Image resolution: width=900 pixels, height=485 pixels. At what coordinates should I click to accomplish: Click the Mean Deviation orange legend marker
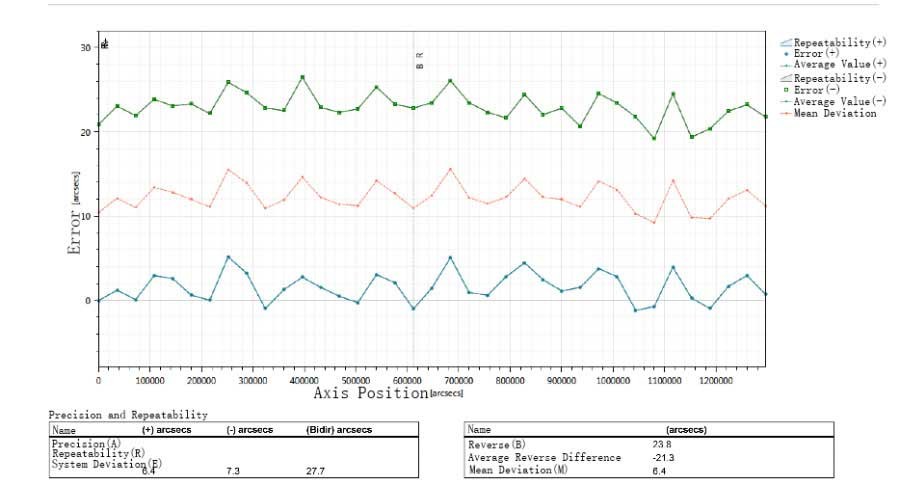[785, 113]
